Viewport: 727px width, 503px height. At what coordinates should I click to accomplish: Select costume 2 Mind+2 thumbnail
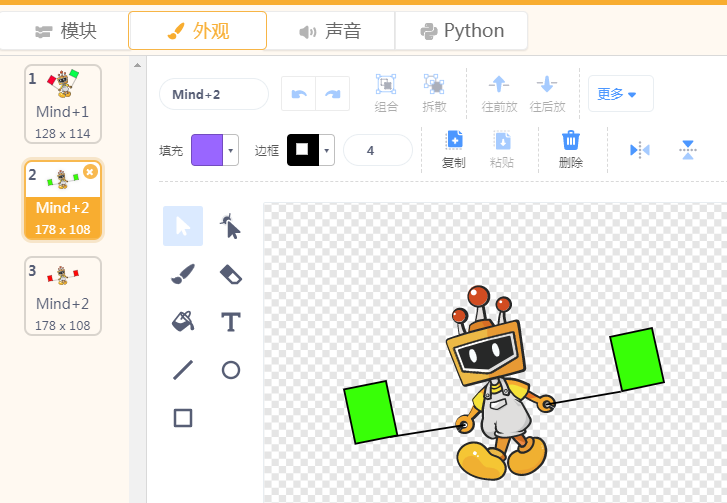pos(63,200)
